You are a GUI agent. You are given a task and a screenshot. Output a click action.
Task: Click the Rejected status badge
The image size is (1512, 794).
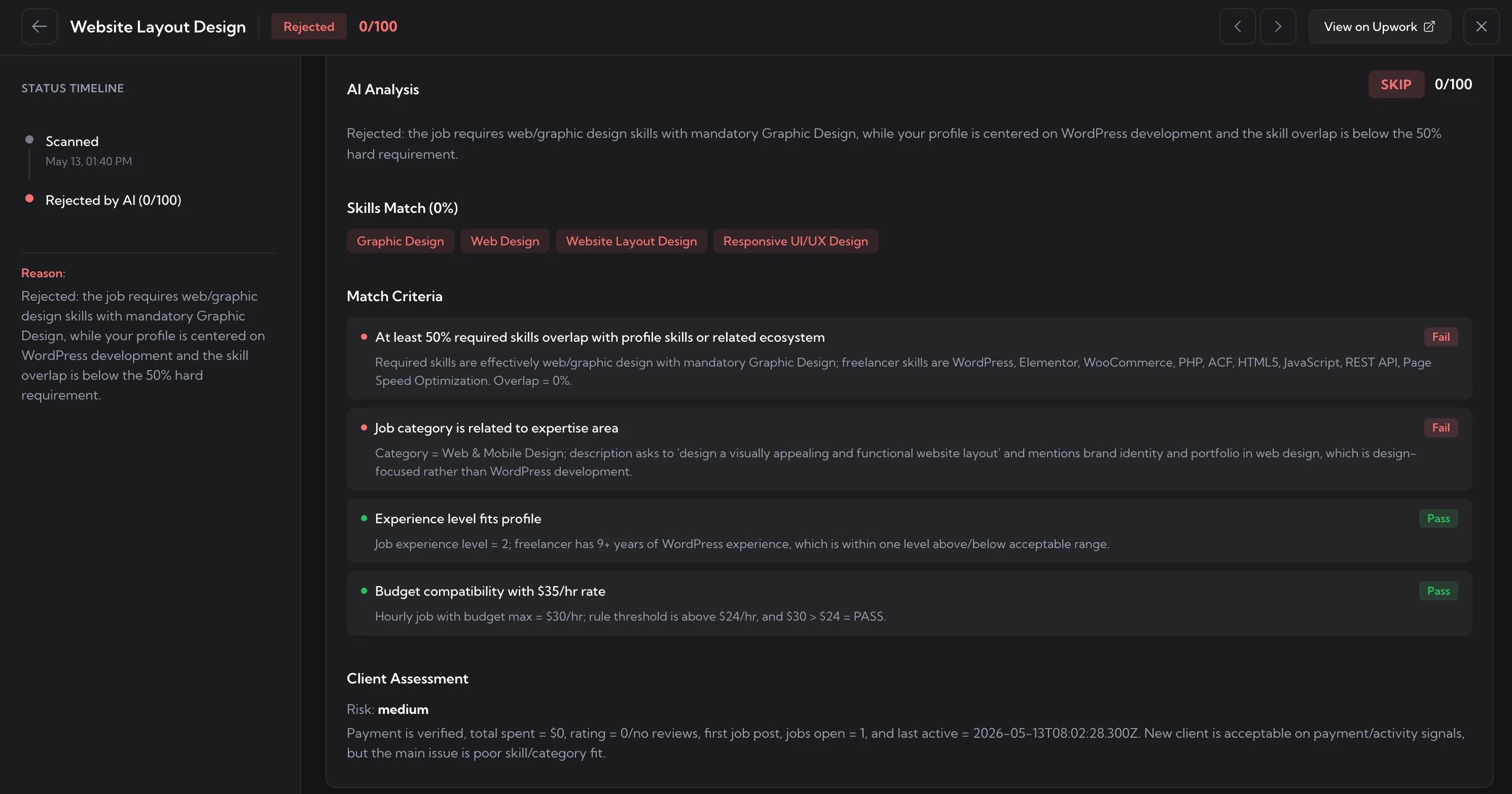point(309,26)
